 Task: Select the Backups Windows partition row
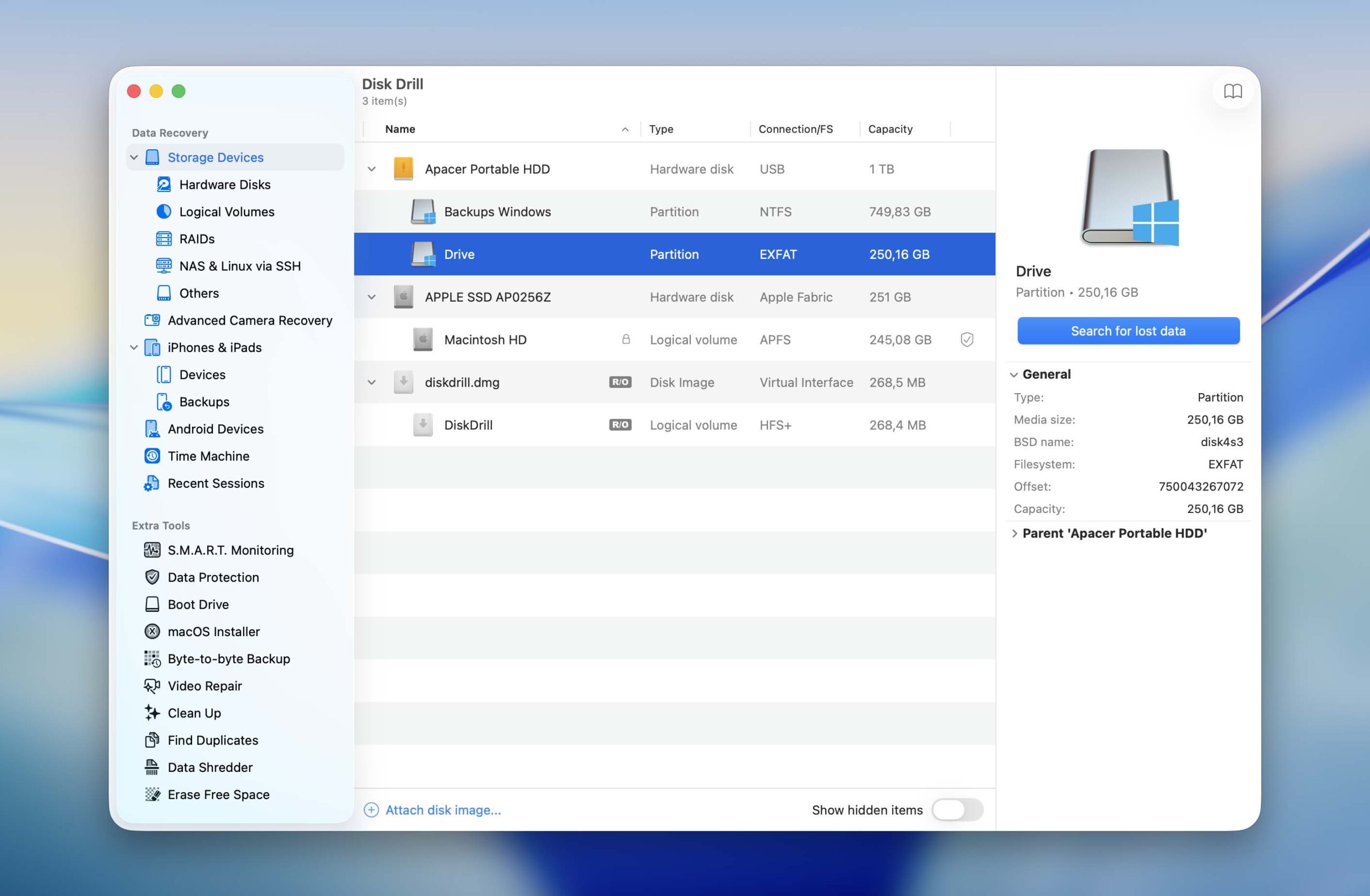point(675,211)
